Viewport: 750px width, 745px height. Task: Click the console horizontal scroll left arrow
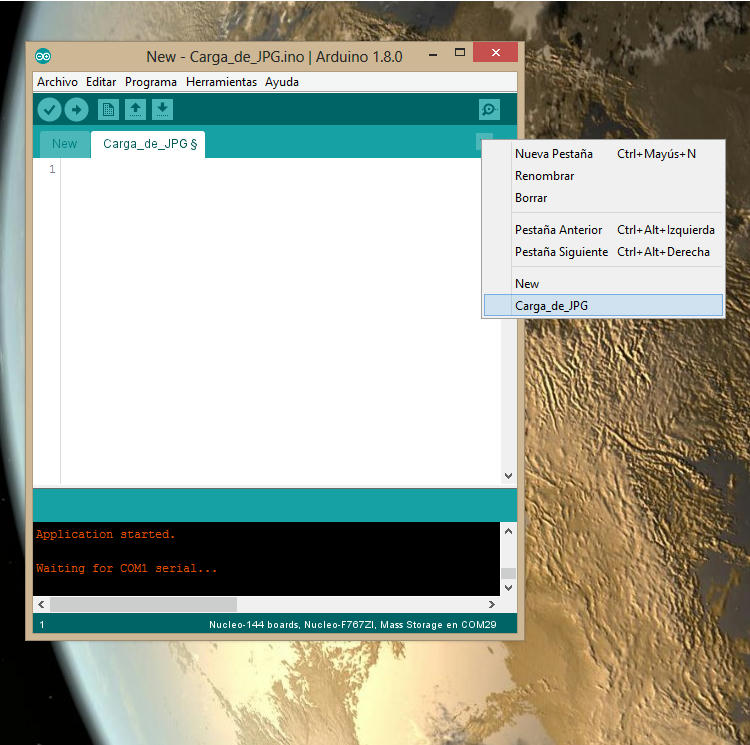42,604
